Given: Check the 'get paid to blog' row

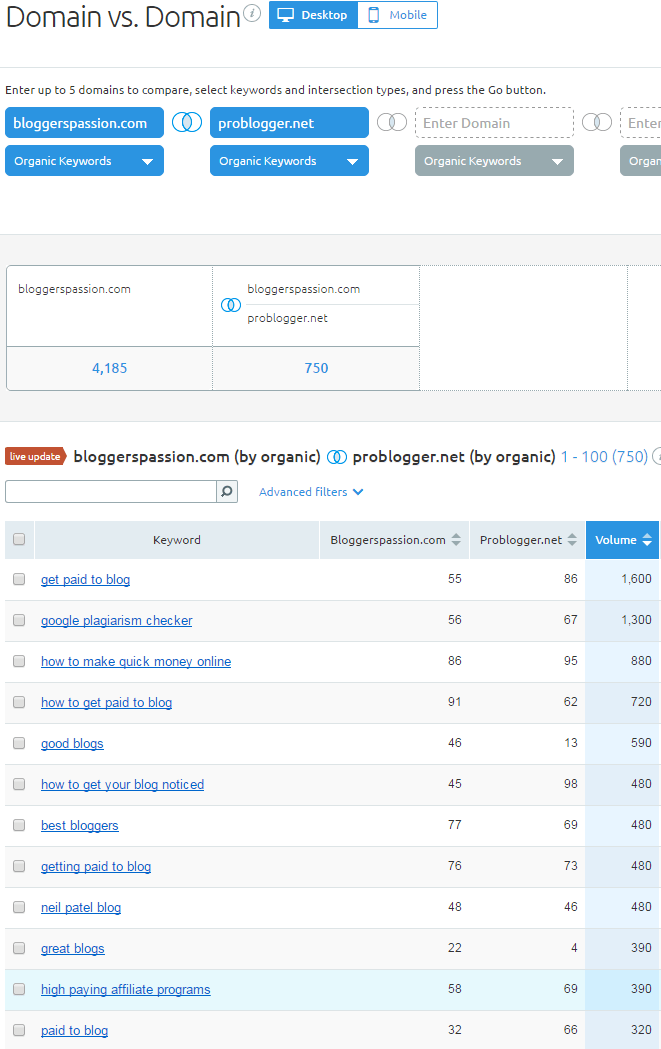Looking at the screenshot, I should tap(19, 579).
